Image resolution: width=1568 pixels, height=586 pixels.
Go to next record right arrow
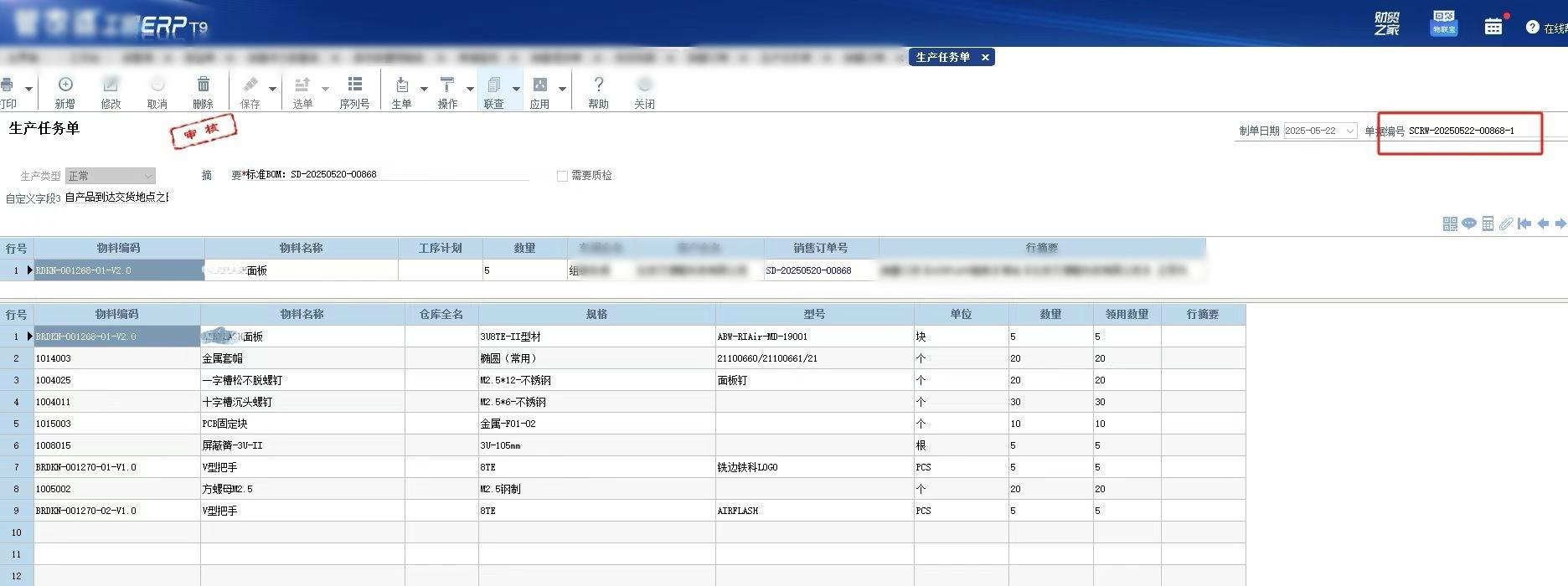(x=1560, y=224)
